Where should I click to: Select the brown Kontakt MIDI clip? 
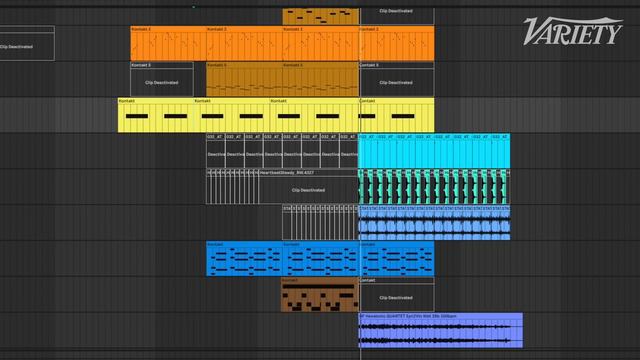click(320, 294)
